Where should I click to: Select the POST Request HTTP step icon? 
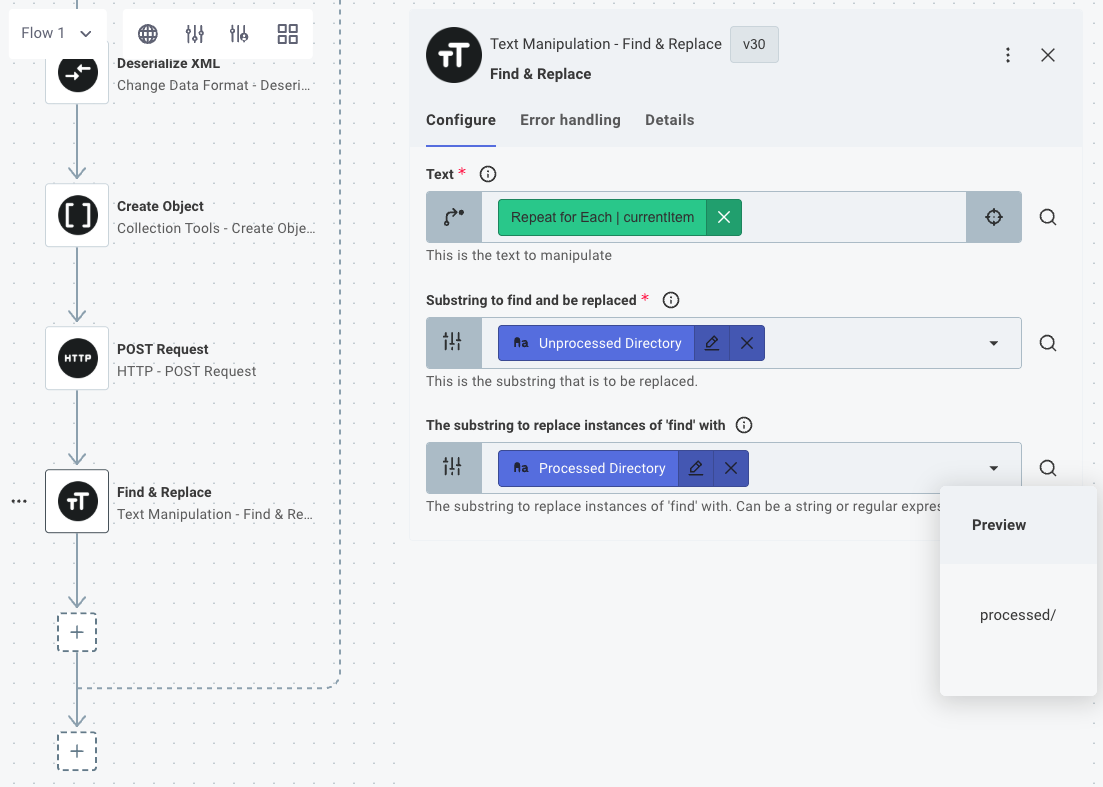pos(77,358)
